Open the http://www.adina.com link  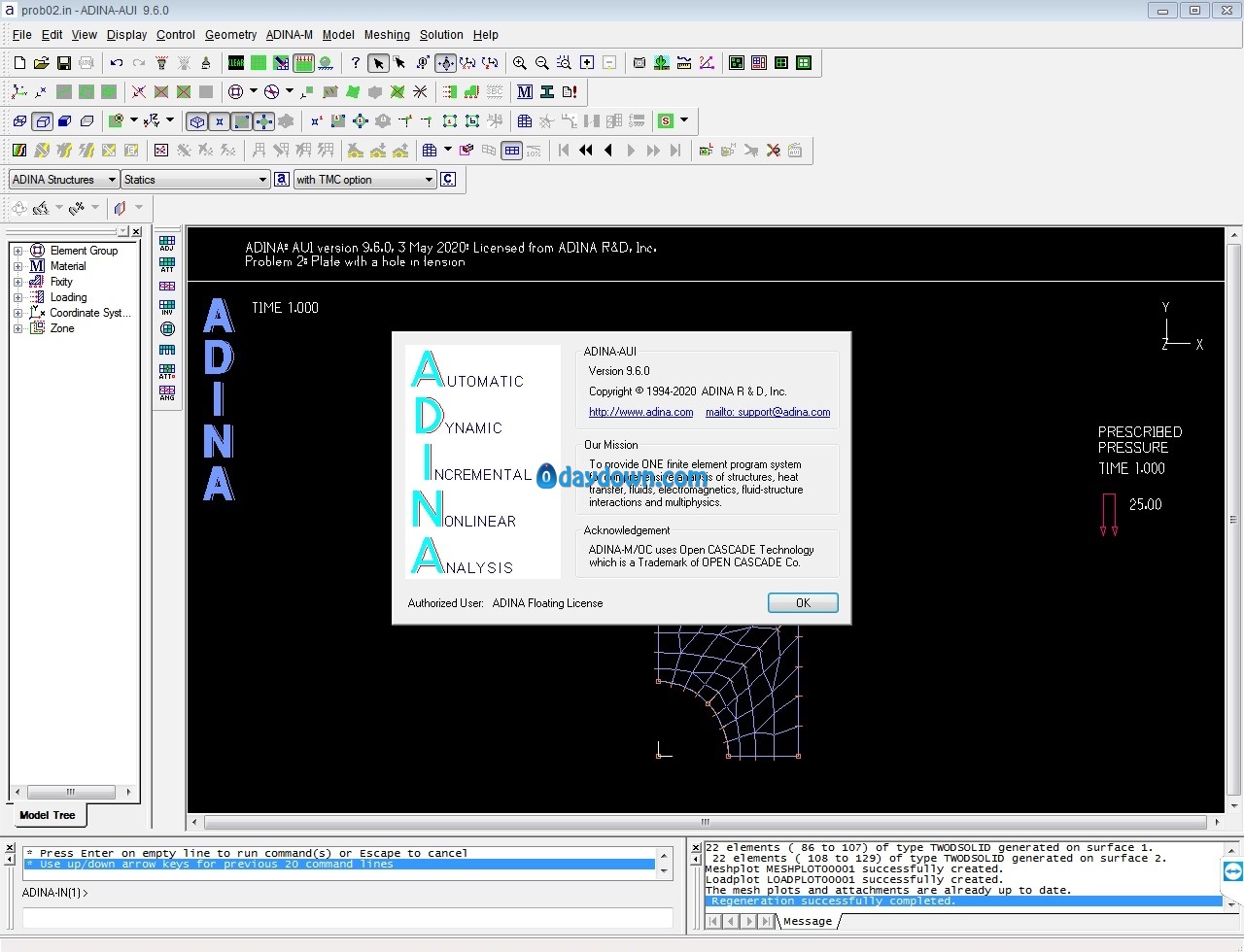(x=640, y=412)
